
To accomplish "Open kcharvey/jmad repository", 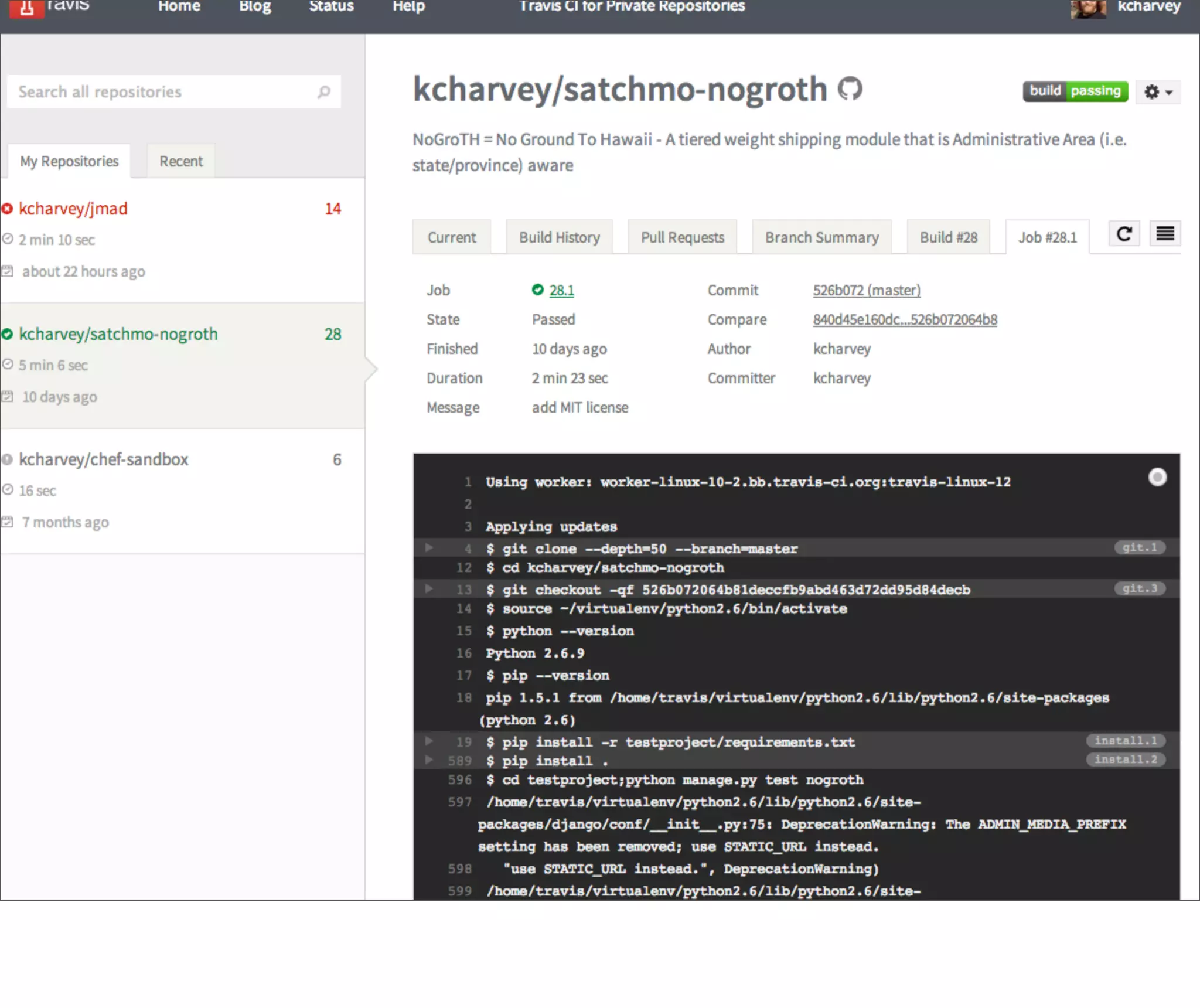I will (x=73, y=209).
